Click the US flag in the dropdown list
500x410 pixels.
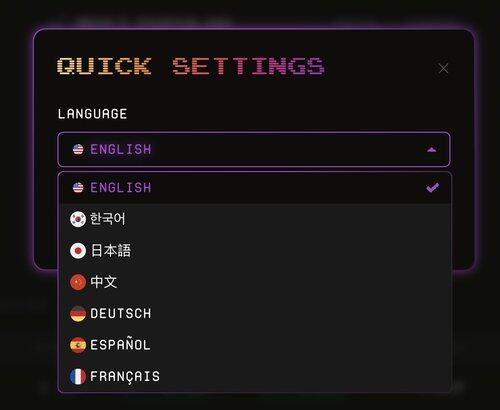[78, 188]
